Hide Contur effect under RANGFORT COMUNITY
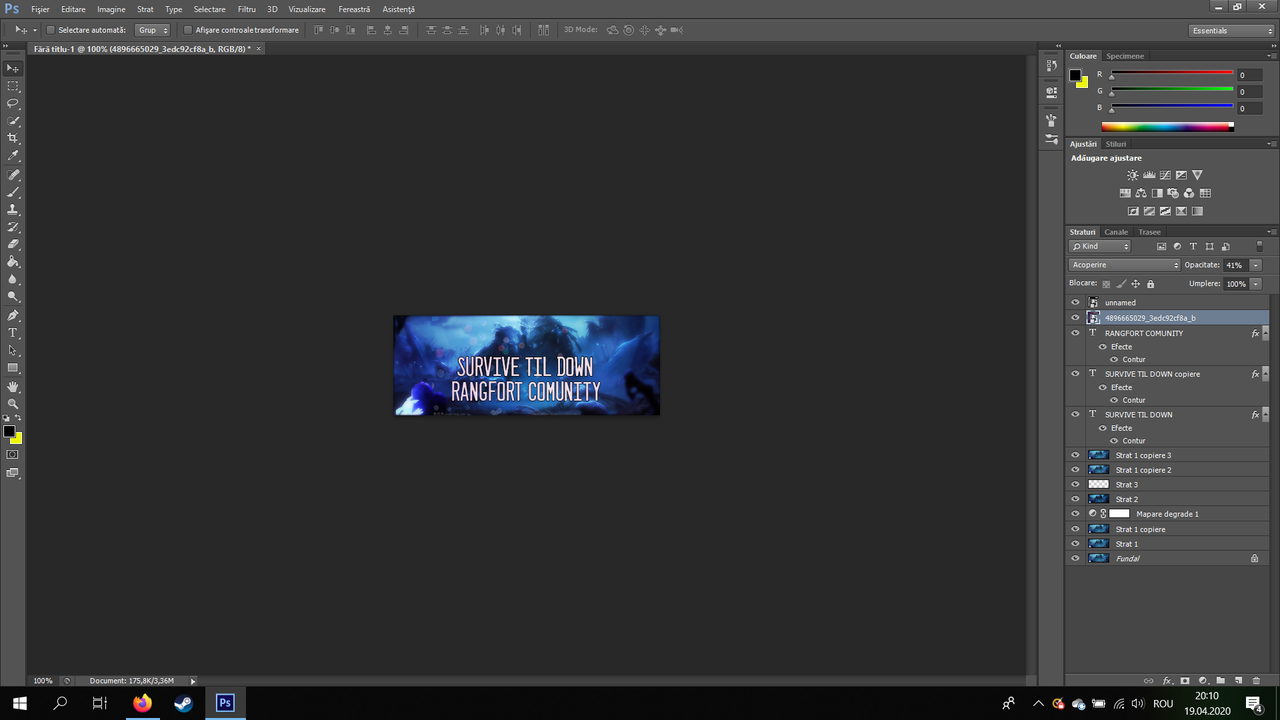Viewport: 1280px width, 720px height. click(x=1113, y=359)
